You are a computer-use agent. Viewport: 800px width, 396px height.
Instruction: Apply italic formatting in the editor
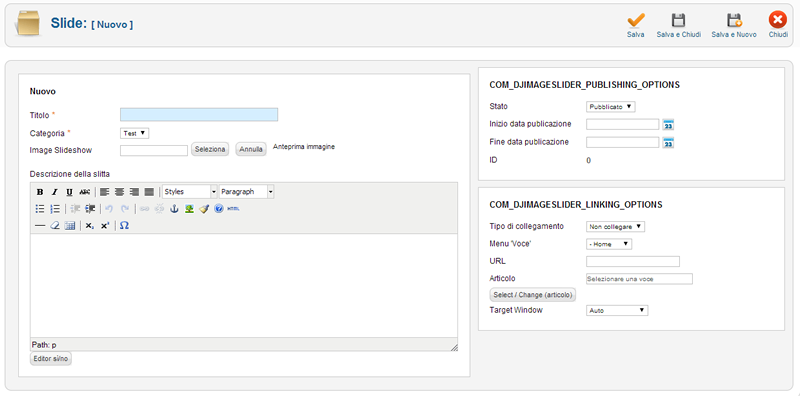click(x=55, y=192)
